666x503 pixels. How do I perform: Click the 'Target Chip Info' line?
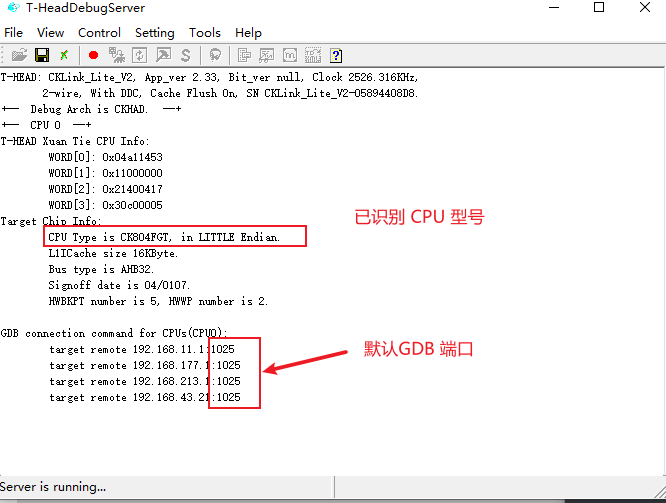pyautogui.click(x=51, y=221)
